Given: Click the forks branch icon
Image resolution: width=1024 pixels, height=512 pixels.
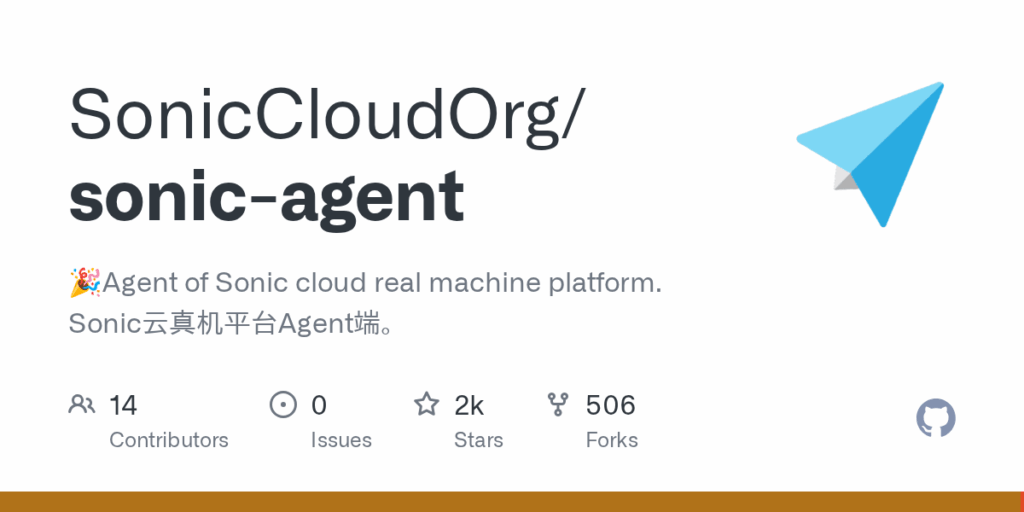Looking at the screenshot, I should point(558,404).
